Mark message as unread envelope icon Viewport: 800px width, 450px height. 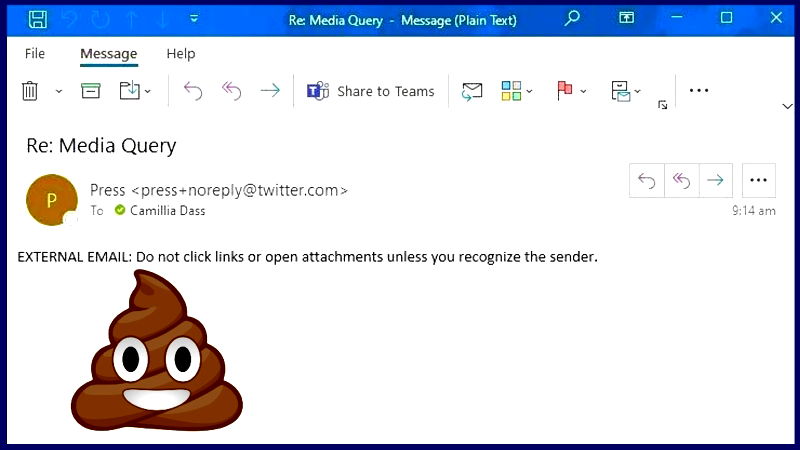pyautogui.click(x=472, y=91)
